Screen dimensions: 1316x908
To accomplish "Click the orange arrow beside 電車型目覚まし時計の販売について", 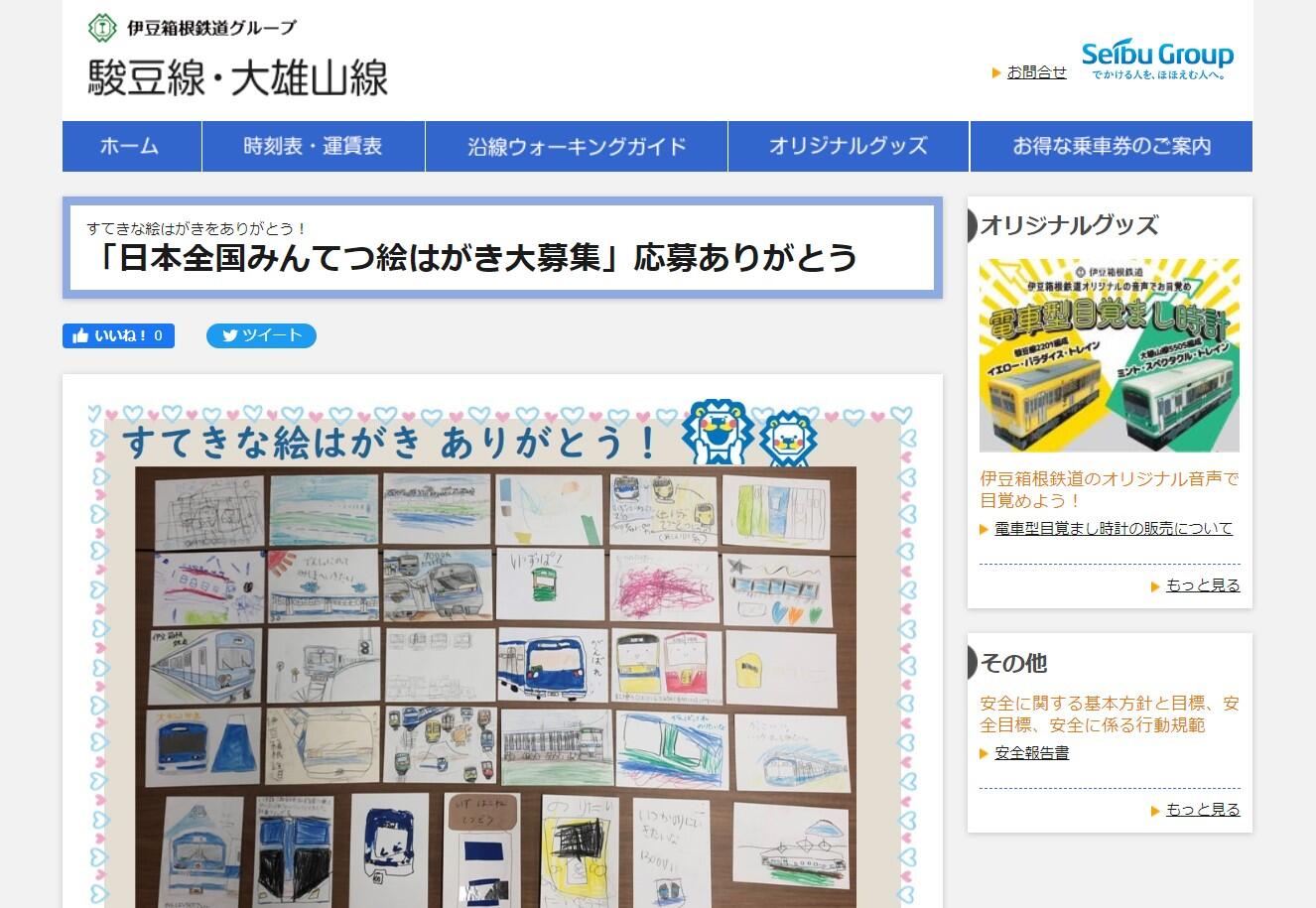I will click(985, 530).
